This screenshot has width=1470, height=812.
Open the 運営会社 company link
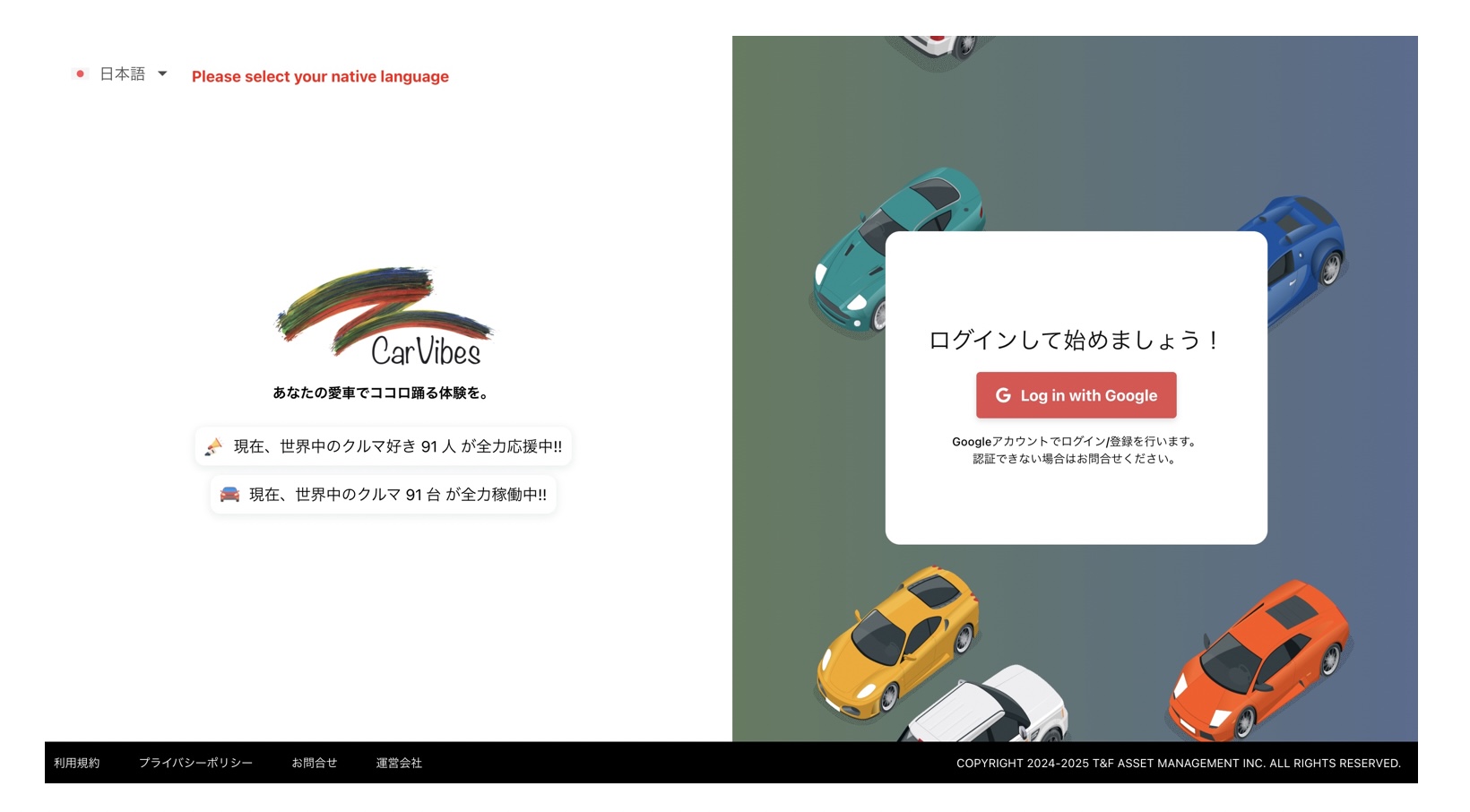click(x=400, y=764)
